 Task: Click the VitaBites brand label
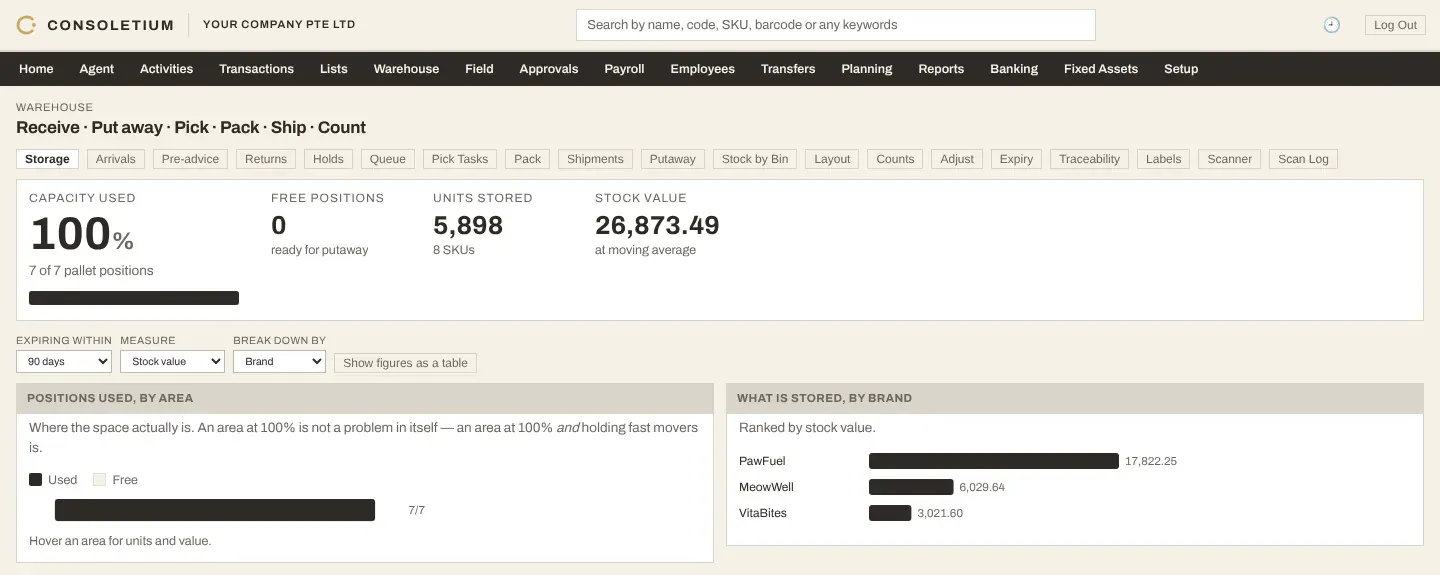click(x=763, y=513)
